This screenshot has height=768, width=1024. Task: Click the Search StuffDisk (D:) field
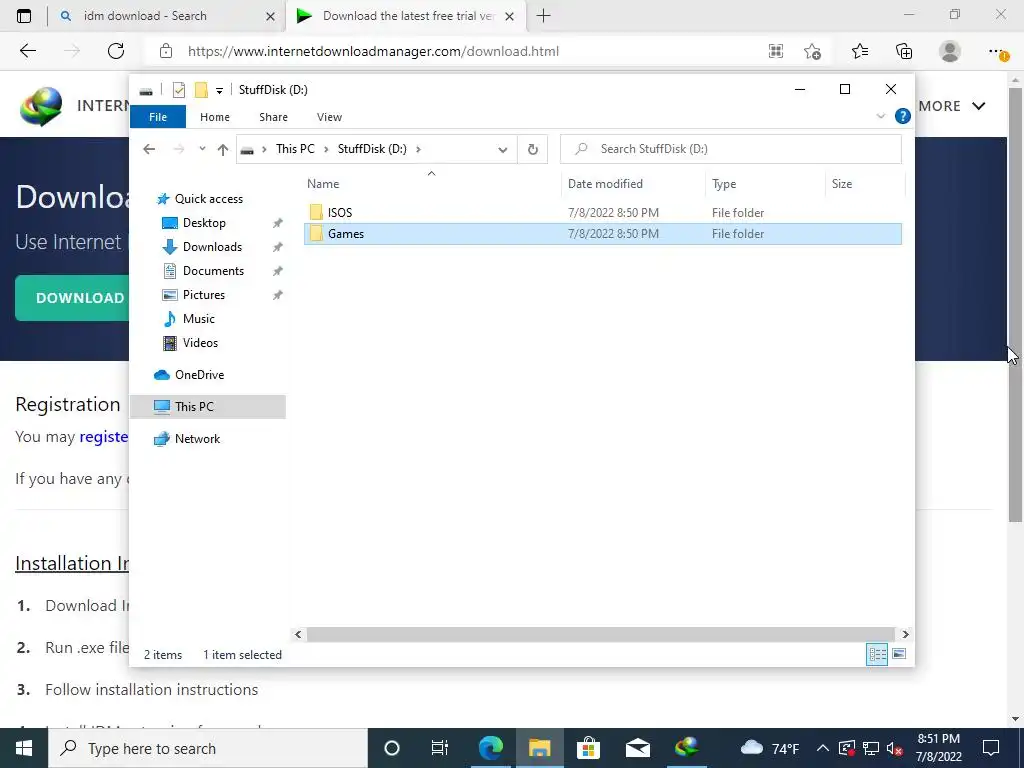(x=731, y=149)
